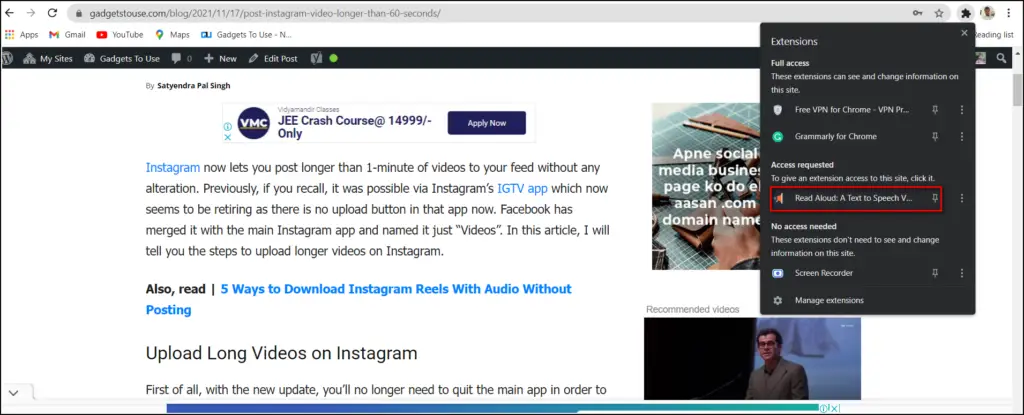
Task: Click the admin bar search magnifier
Action: pyautogui.click(x=1001, y=58)
